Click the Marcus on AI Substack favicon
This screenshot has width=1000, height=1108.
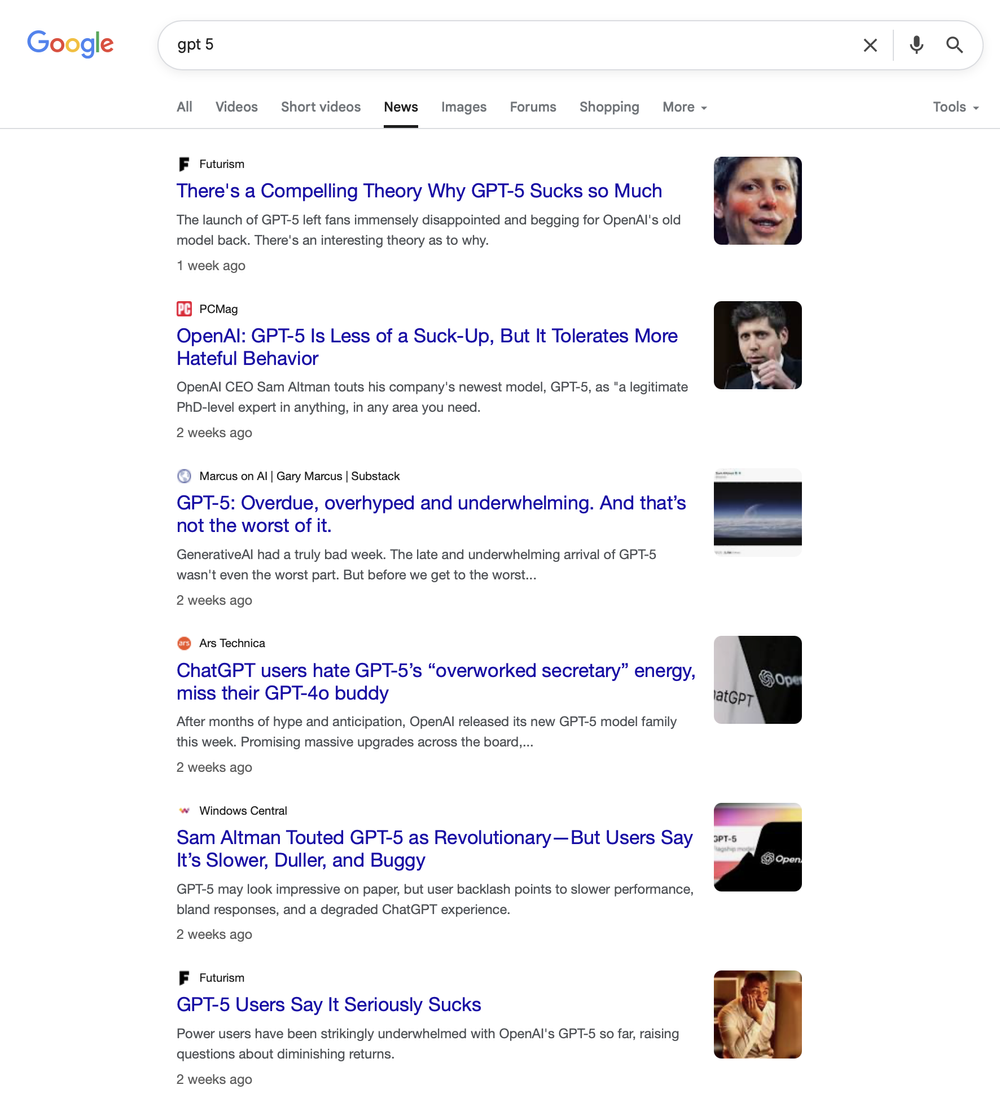[x=184, y=476]
